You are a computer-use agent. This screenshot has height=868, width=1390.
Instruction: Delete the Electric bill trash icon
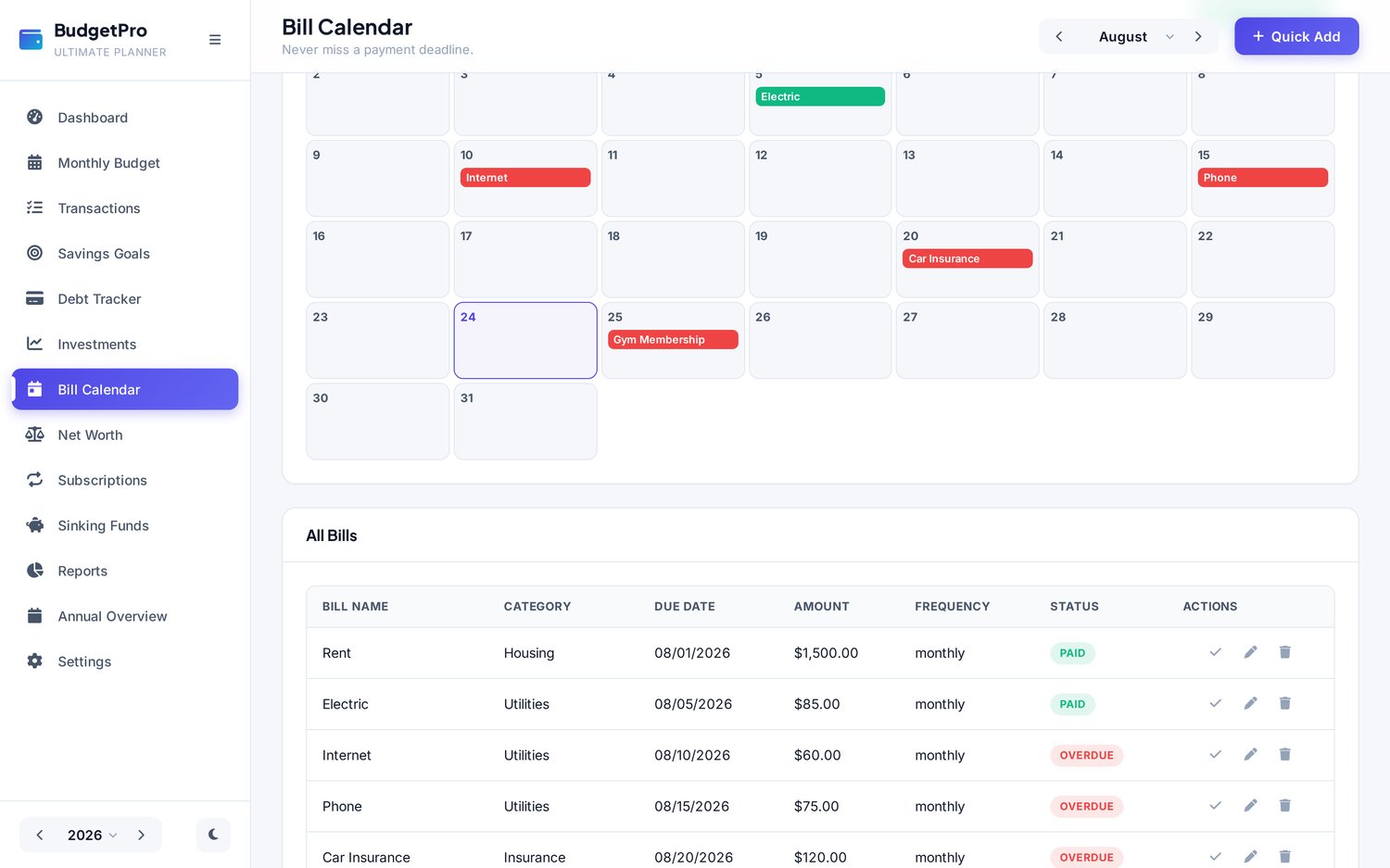coord(1285,703)
